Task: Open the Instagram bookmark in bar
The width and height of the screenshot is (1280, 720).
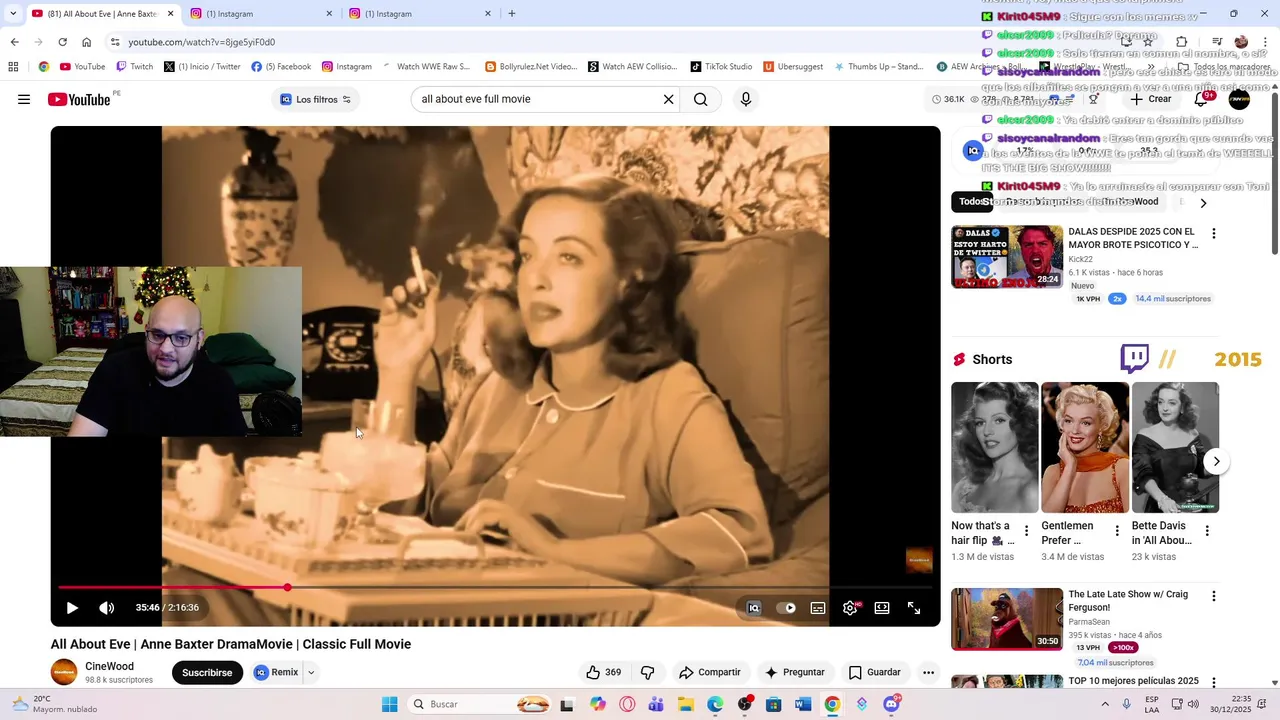Action: (x=346, y=67)
